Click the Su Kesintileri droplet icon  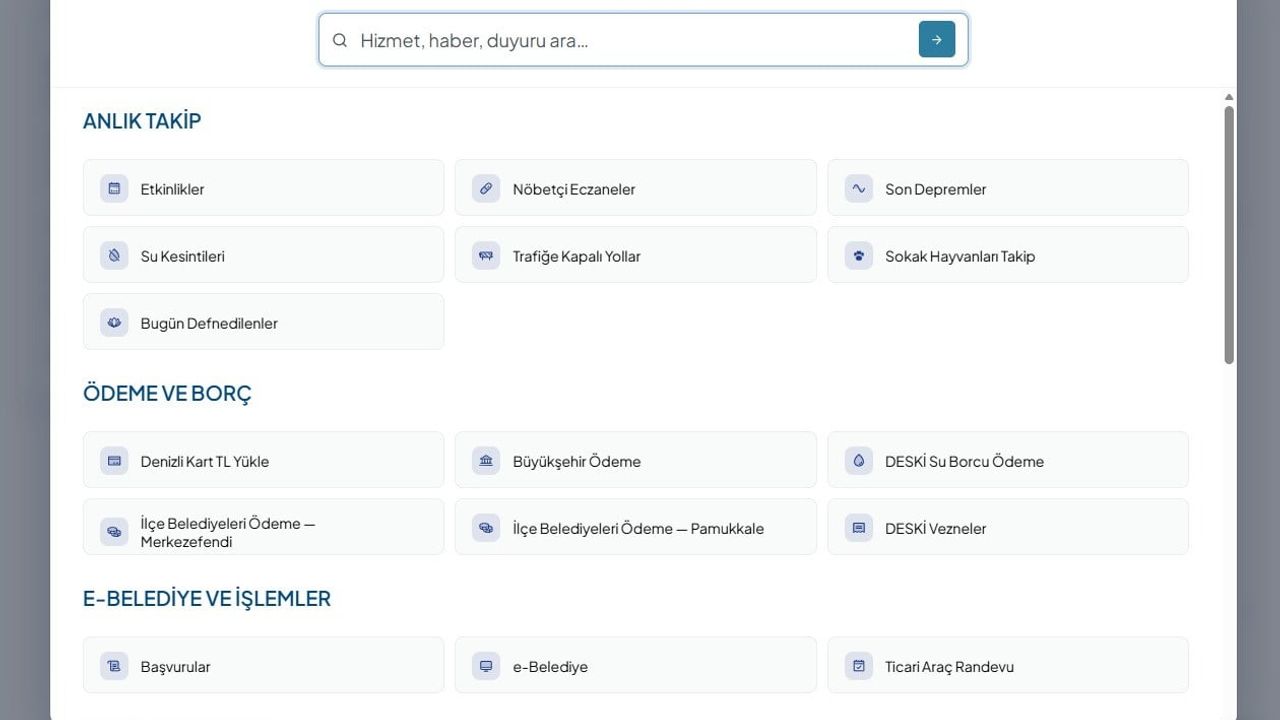click(114, 255)
